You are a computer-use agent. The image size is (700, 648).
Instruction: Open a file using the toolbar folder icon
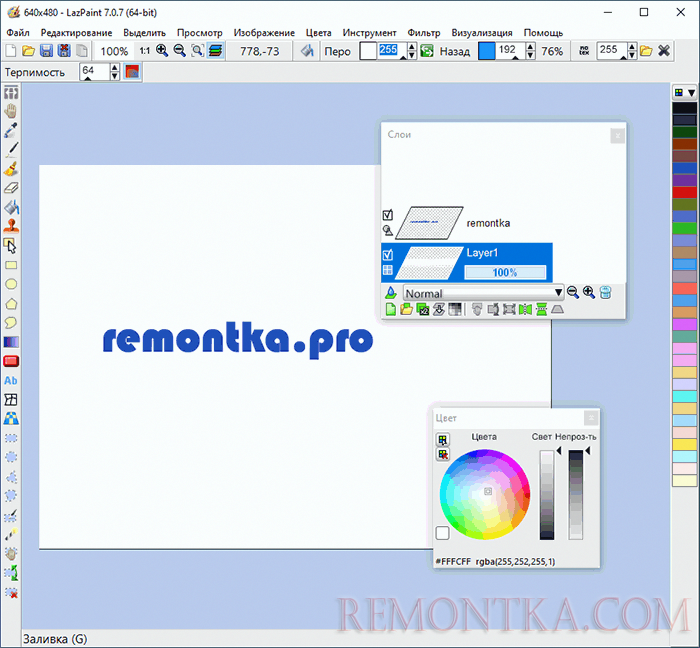(x=29, y=51)
